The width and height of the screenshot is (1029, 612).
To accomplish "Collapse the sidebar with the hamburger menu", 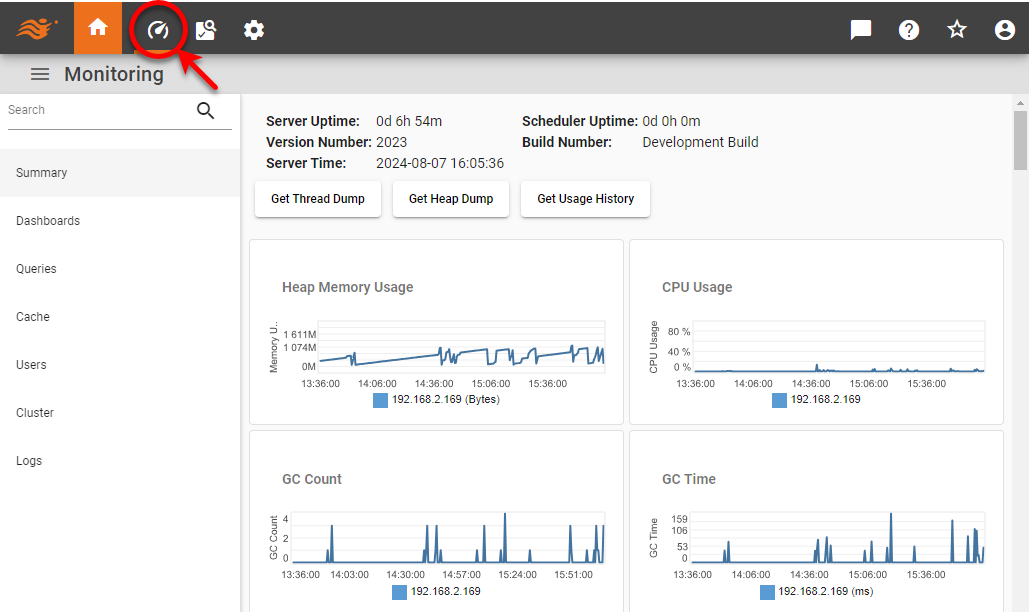I will pyautogui.click(x=40, y=73).
